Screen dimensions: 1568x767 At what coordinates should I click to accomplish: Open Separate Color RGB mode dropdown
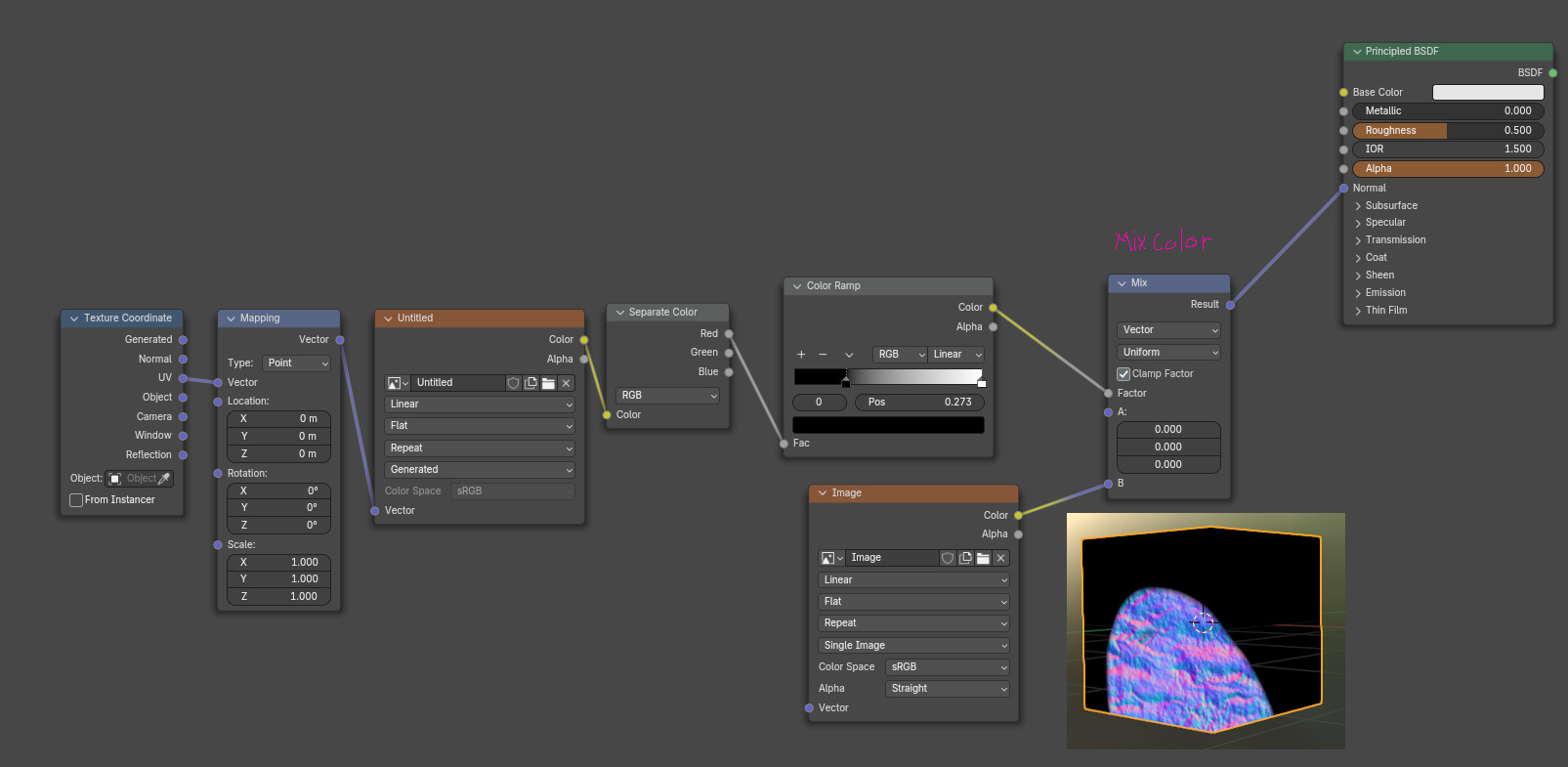point(668,396)
